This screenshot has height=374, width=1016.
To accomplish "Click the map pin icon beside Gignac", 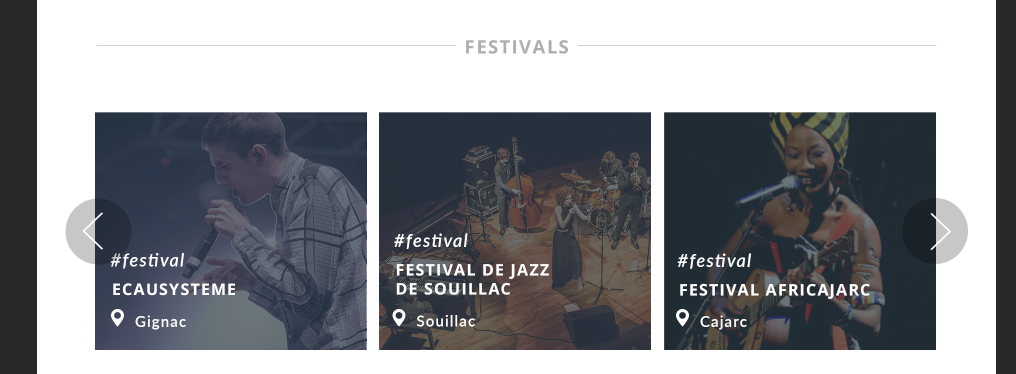I will [x=117, y=318].
